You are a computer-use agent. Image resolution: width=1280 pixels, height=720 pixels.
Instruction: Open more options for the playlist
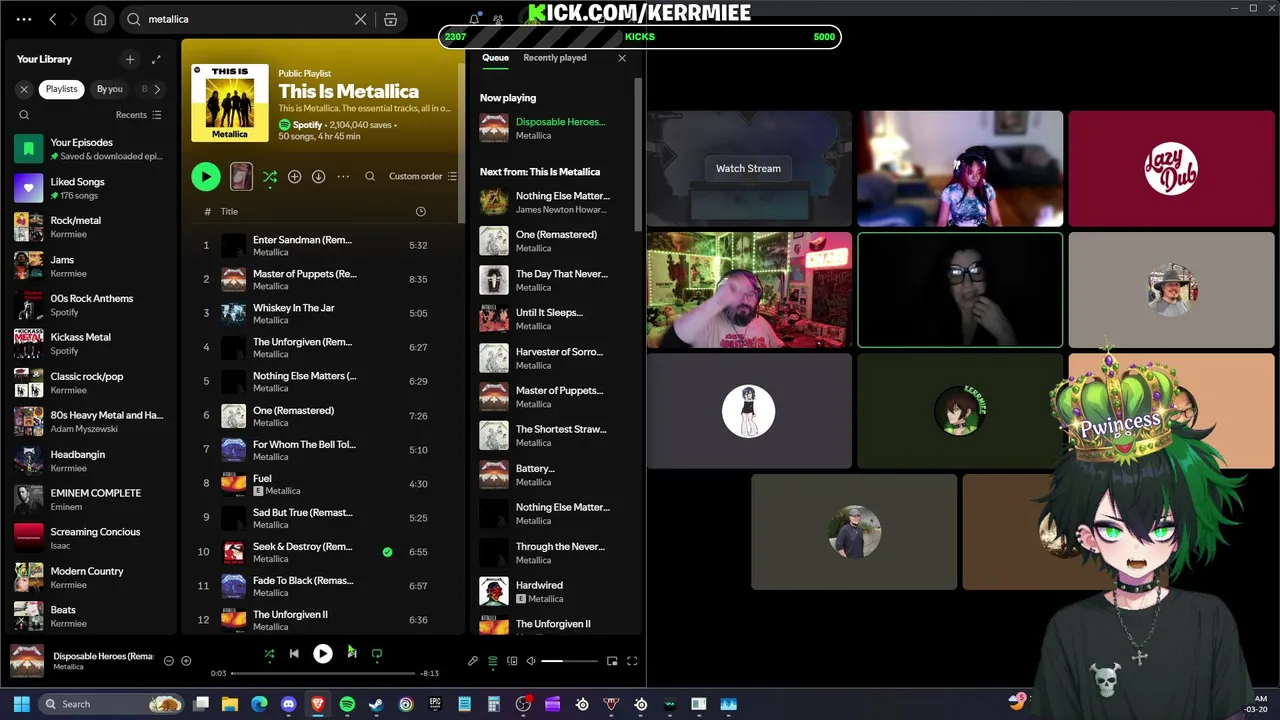tap(343, 176)
